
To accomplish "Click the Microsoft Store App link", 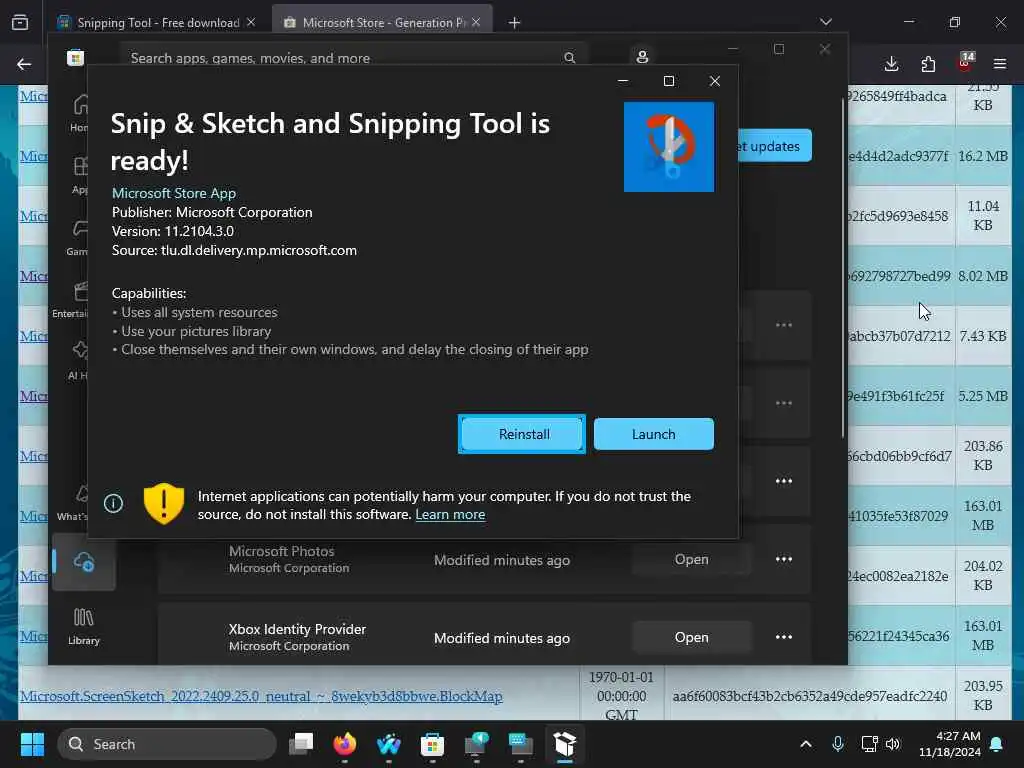I will coord(174,193).
